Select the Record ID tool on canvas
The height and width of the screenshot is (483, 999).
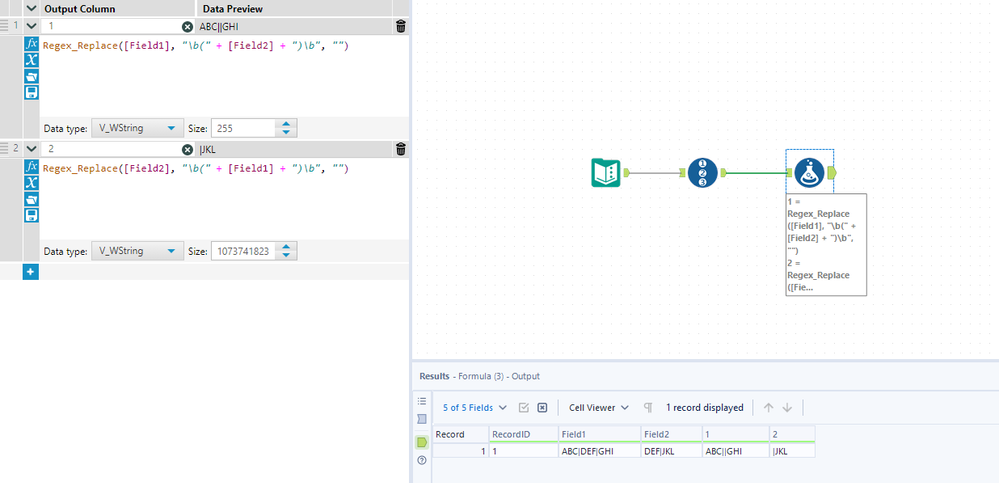(703, 172)
